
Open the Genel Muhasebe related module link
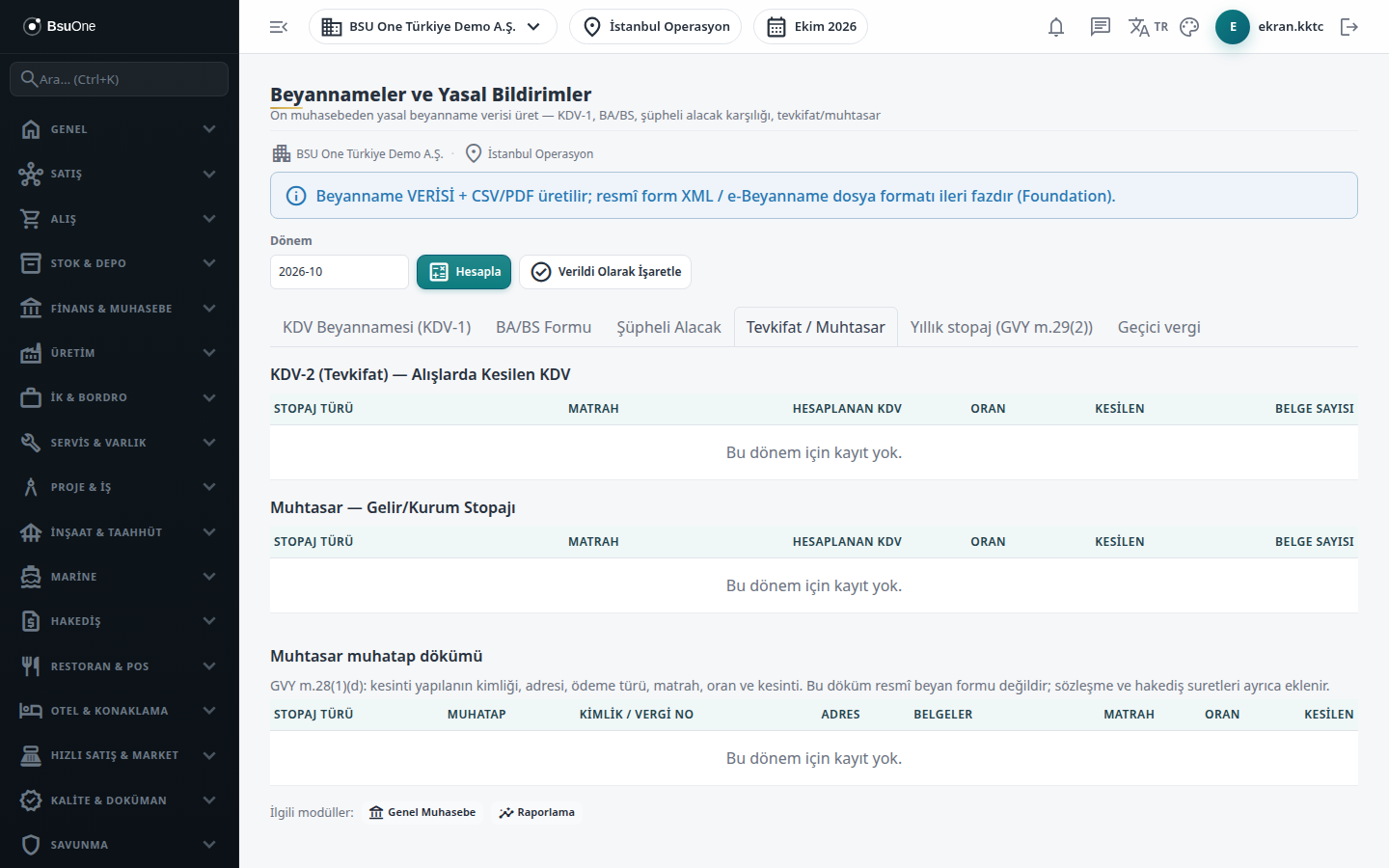coord(422,813)
